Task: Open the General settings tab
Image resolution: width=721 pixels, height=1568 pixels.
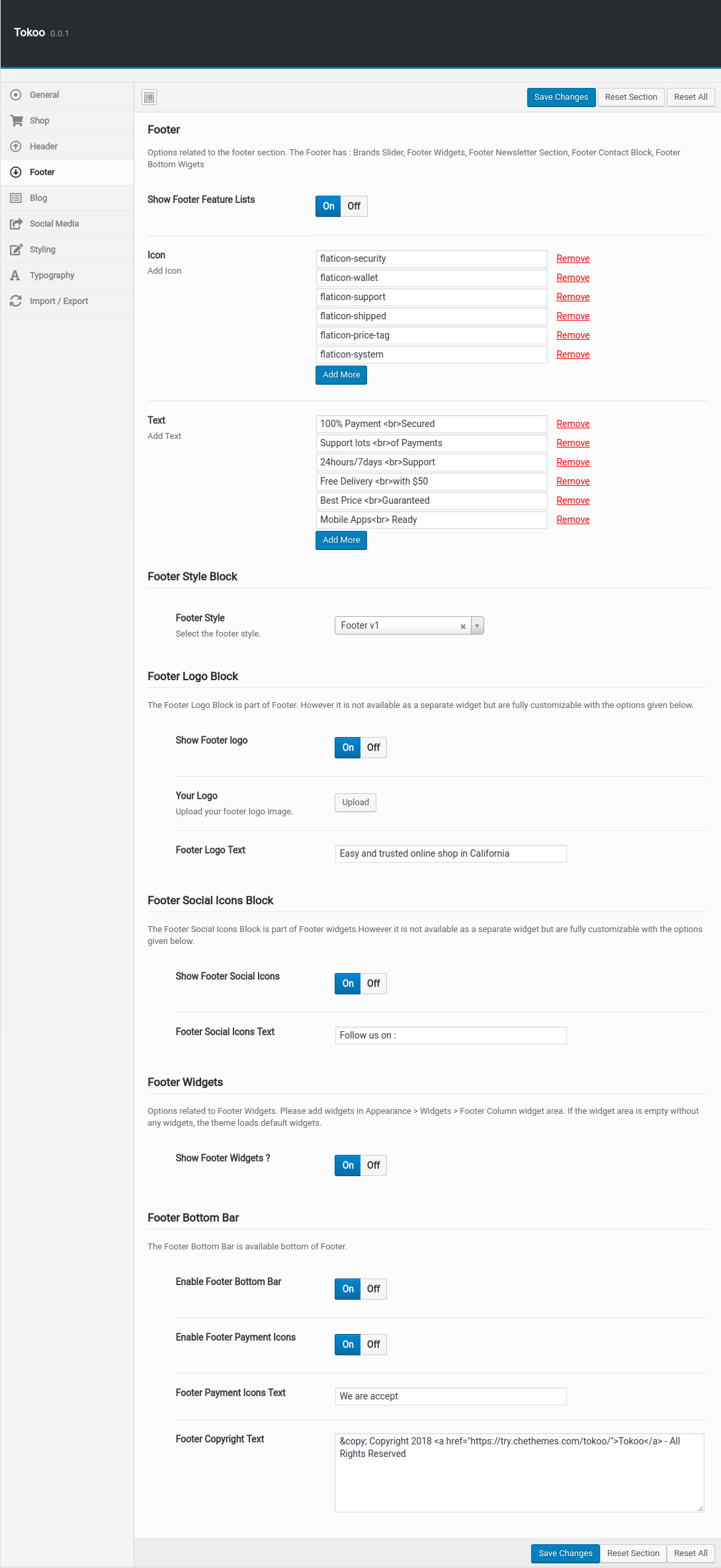Action: pyautogui.click(x=67, y=95)
